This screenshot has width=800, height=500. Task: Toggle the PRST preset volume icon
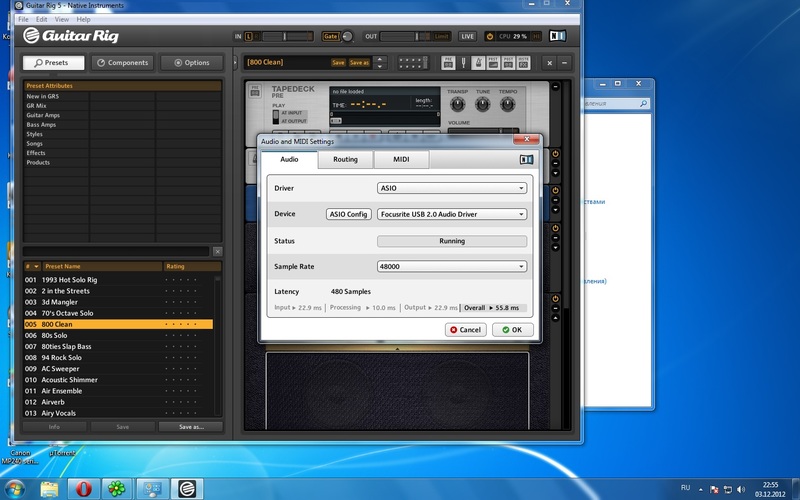click(x=493, y=63)
